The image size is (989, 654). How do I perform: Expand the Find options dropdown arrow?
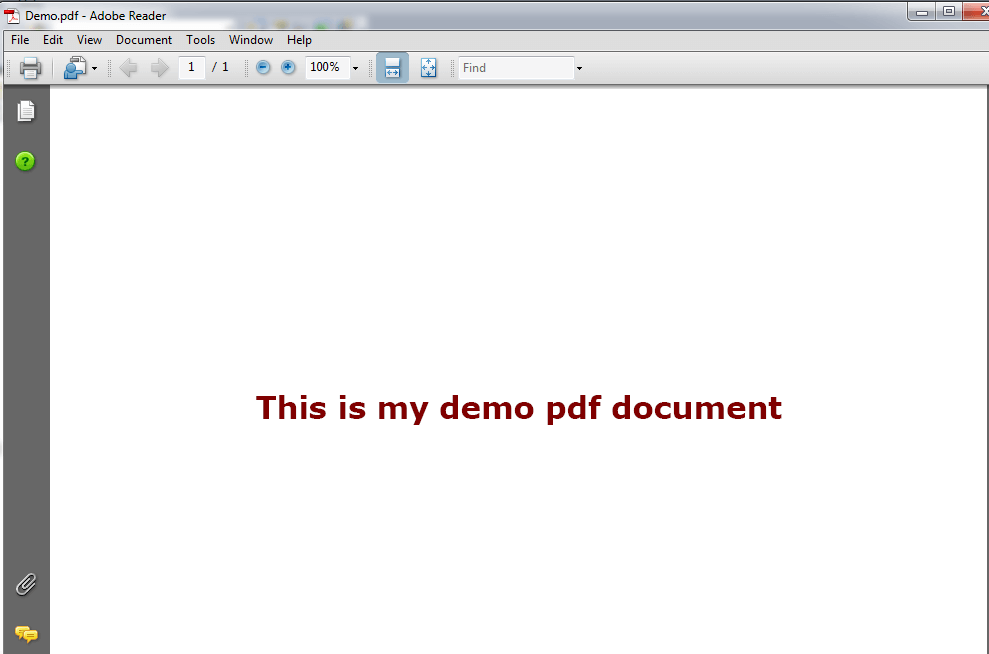pos(579,69)
